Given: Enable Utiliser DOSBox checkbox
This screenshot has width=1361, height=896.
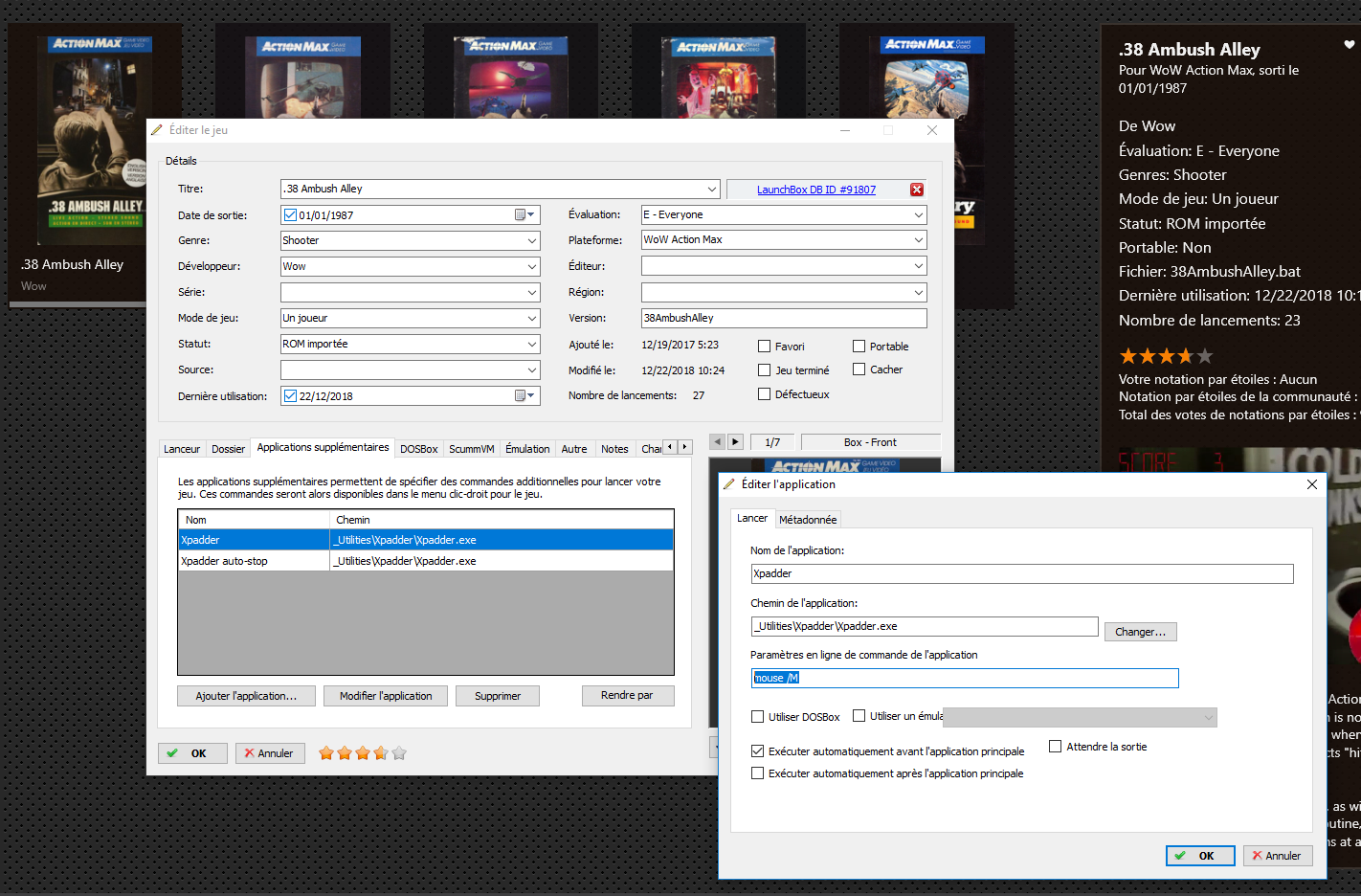Looking at the screenshot, I should [757, 716].
